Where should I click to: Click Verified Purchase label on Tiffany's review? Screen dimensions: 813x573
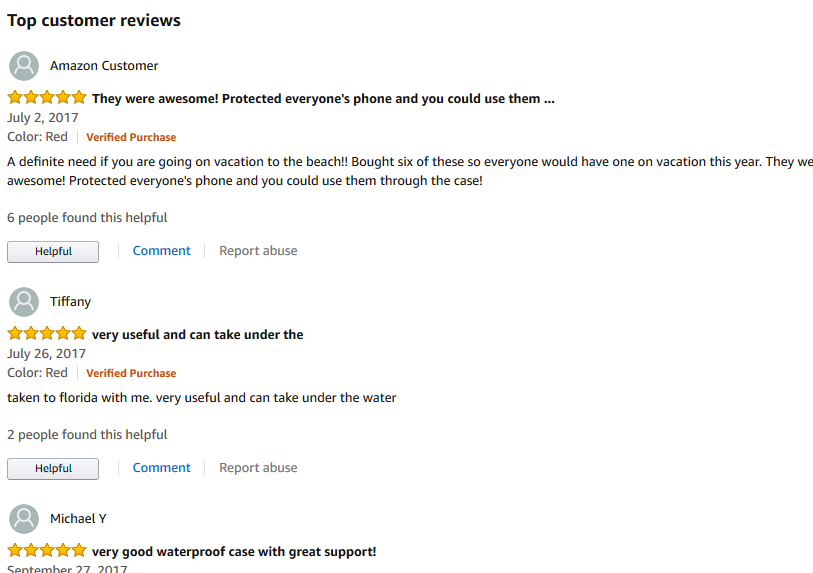coord(131,373)
